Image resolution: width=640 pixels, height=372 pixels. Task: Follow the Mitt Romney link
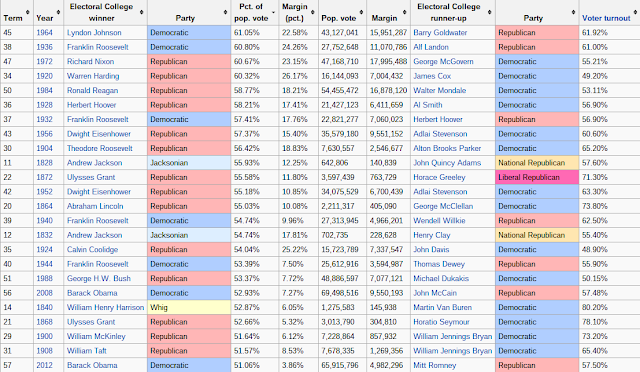[434, 365]
